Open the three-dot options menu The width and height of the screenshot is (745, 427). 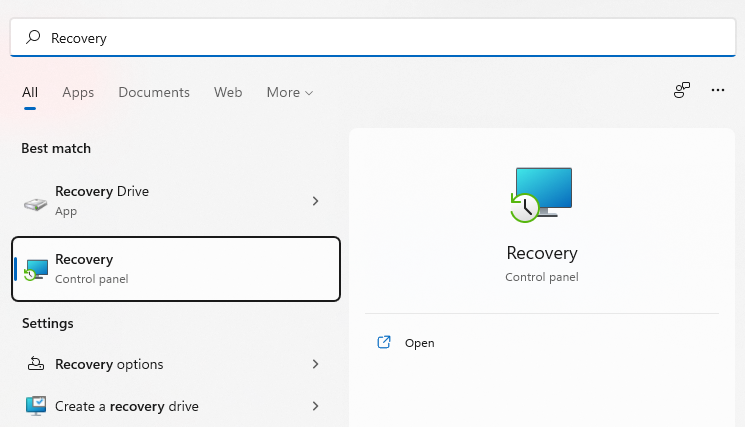tap(717, 91)
